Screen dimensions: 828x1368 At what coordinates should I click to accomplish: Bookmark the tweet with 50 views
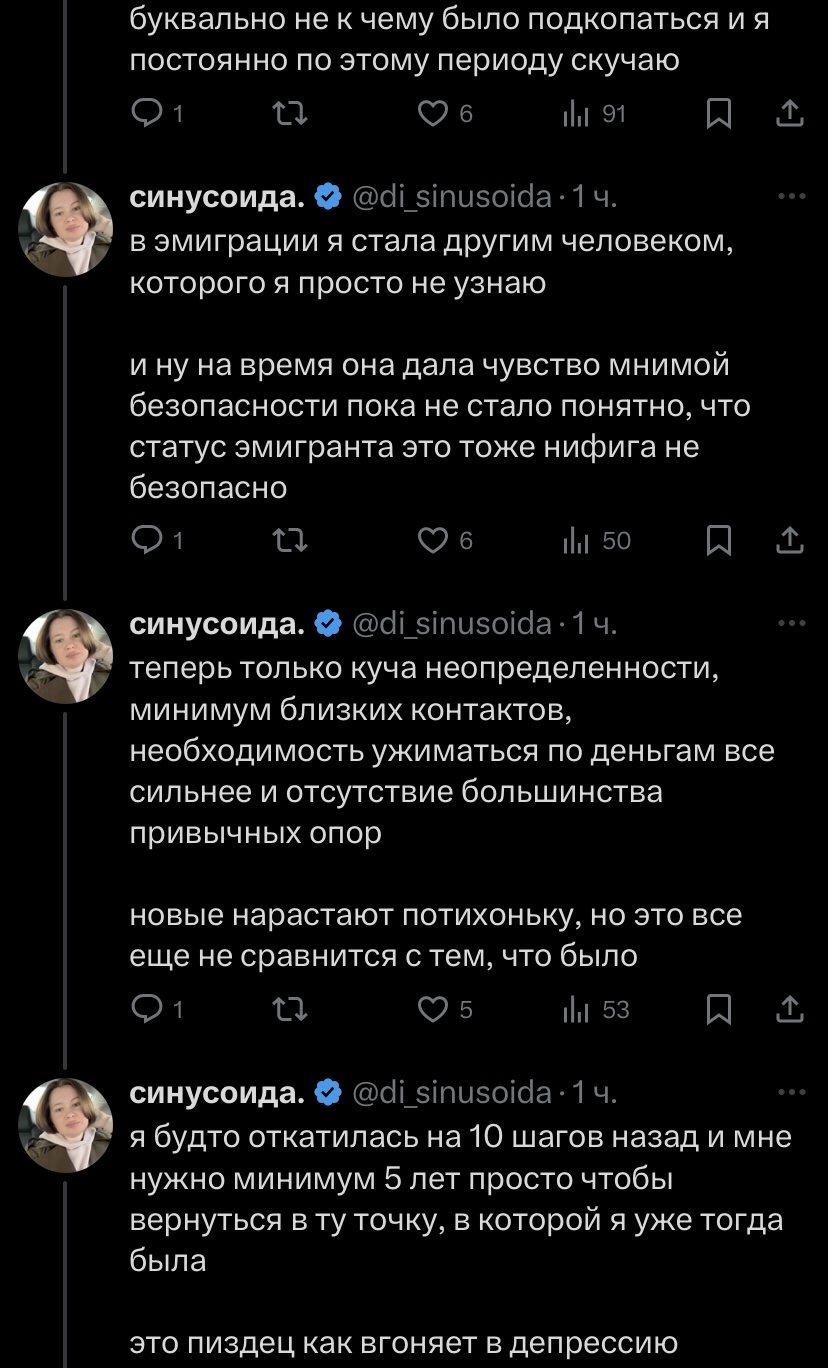pyautogui.click(x=718, y=541)
